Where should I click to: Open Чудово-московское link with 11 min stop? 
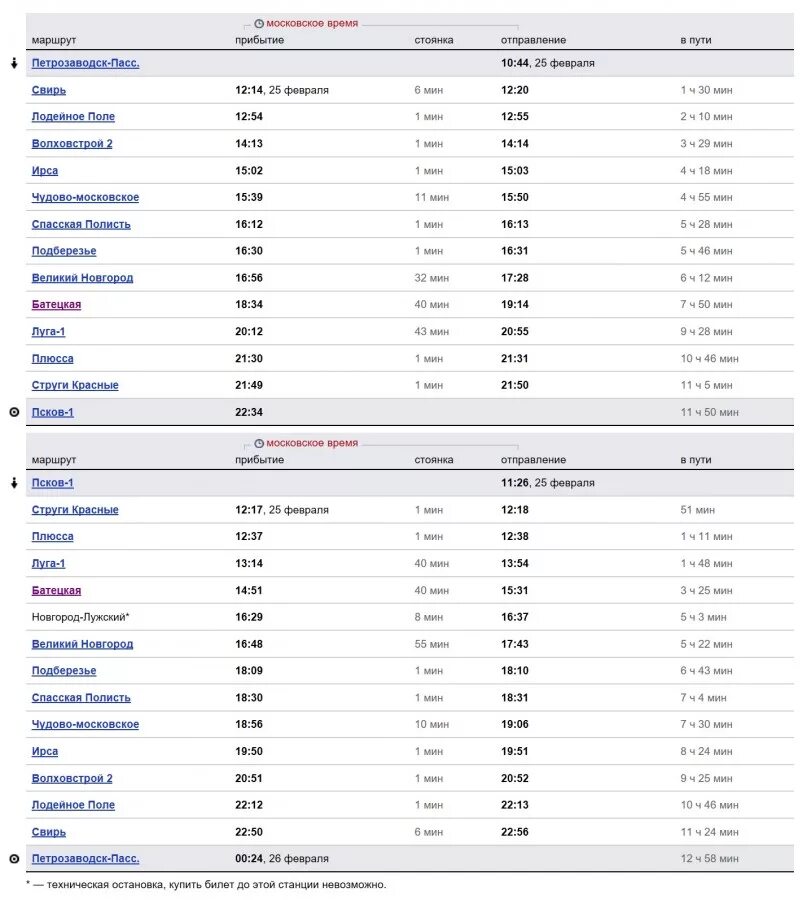[85, 197]
